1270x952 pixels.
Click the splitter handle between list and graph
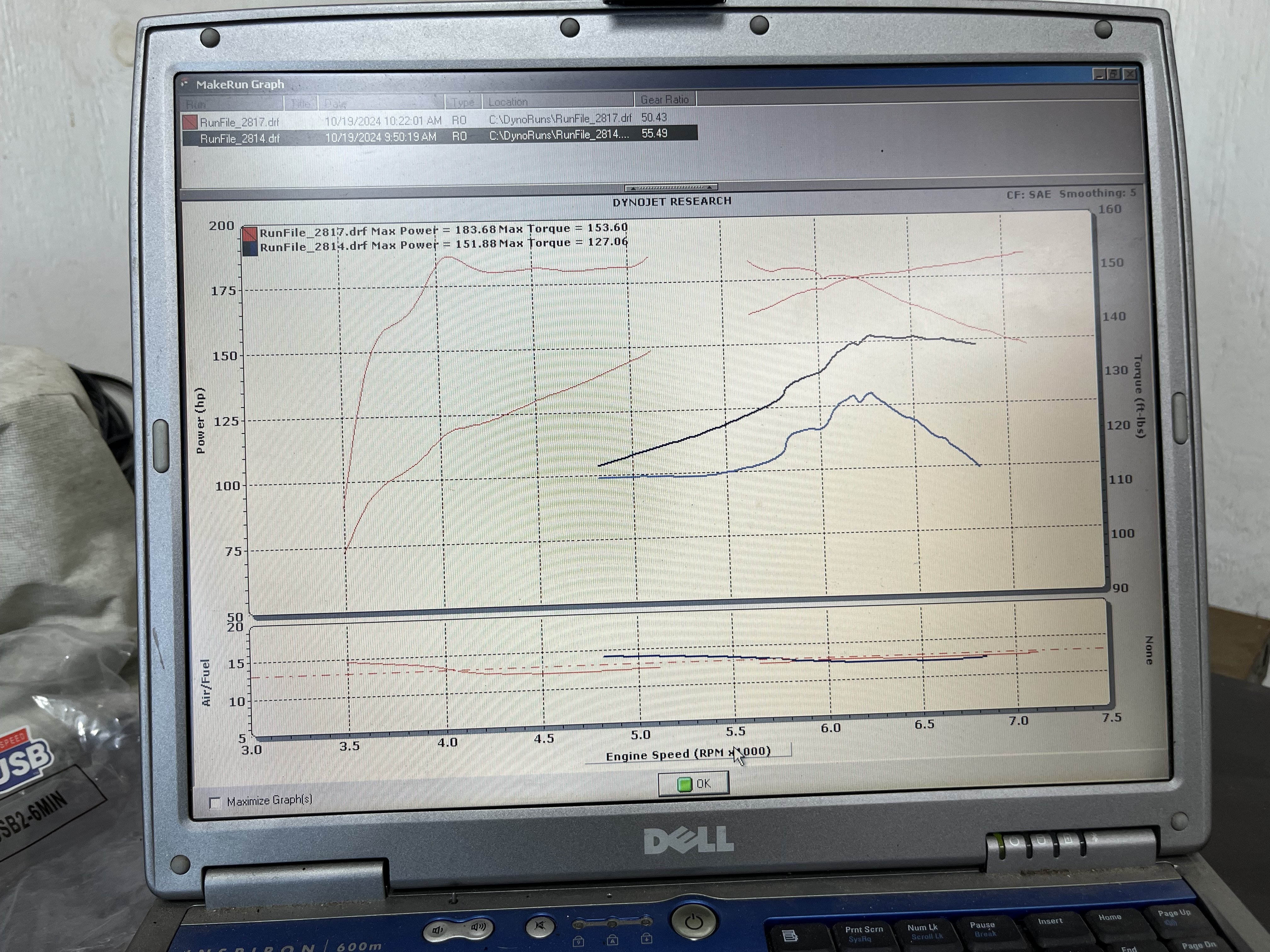tap(671, 187)
